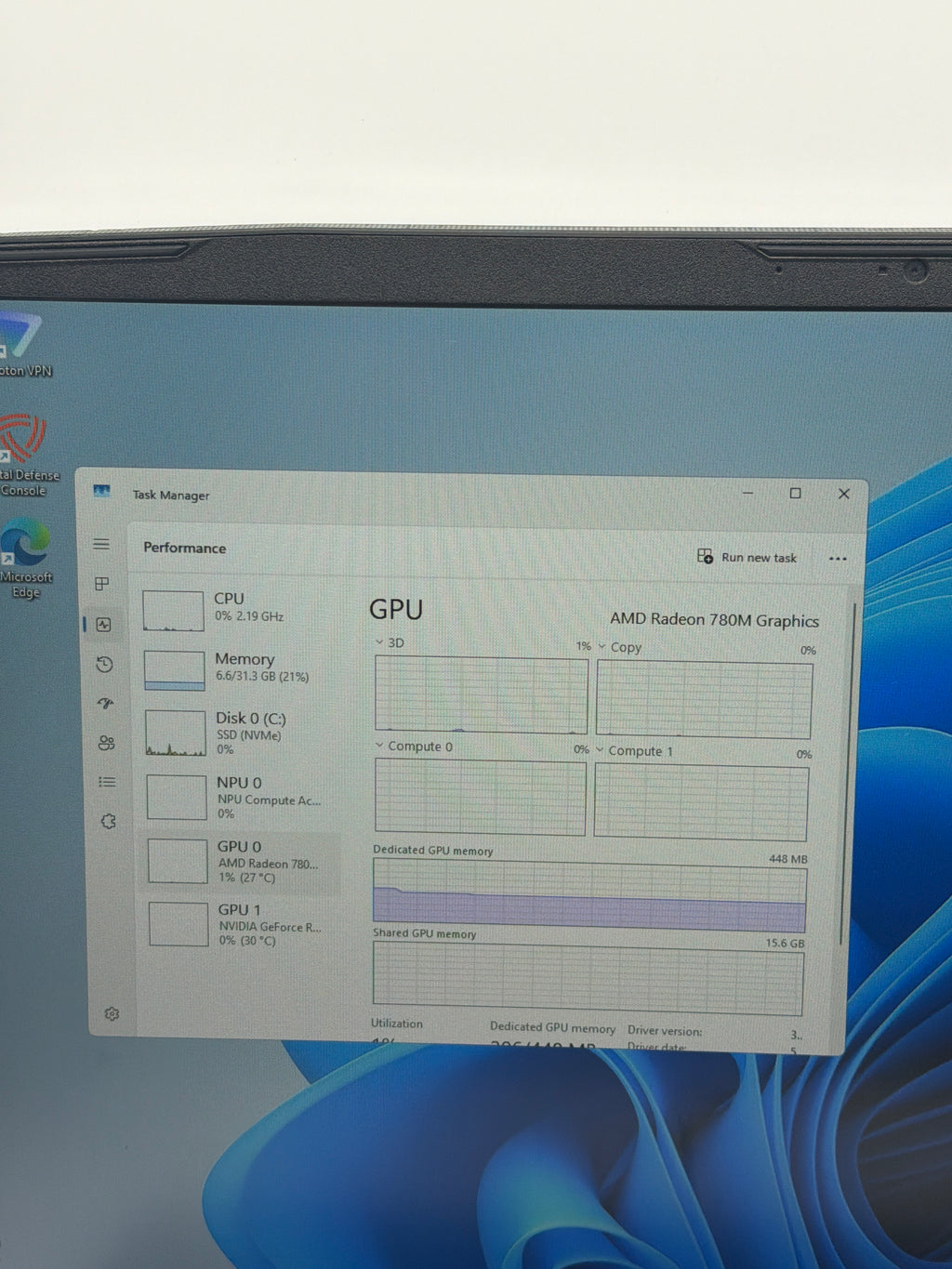Click the GPU 1 mini graph thumbnail
This screenshot has height=1269, width=952.
[x=178, y=924]
